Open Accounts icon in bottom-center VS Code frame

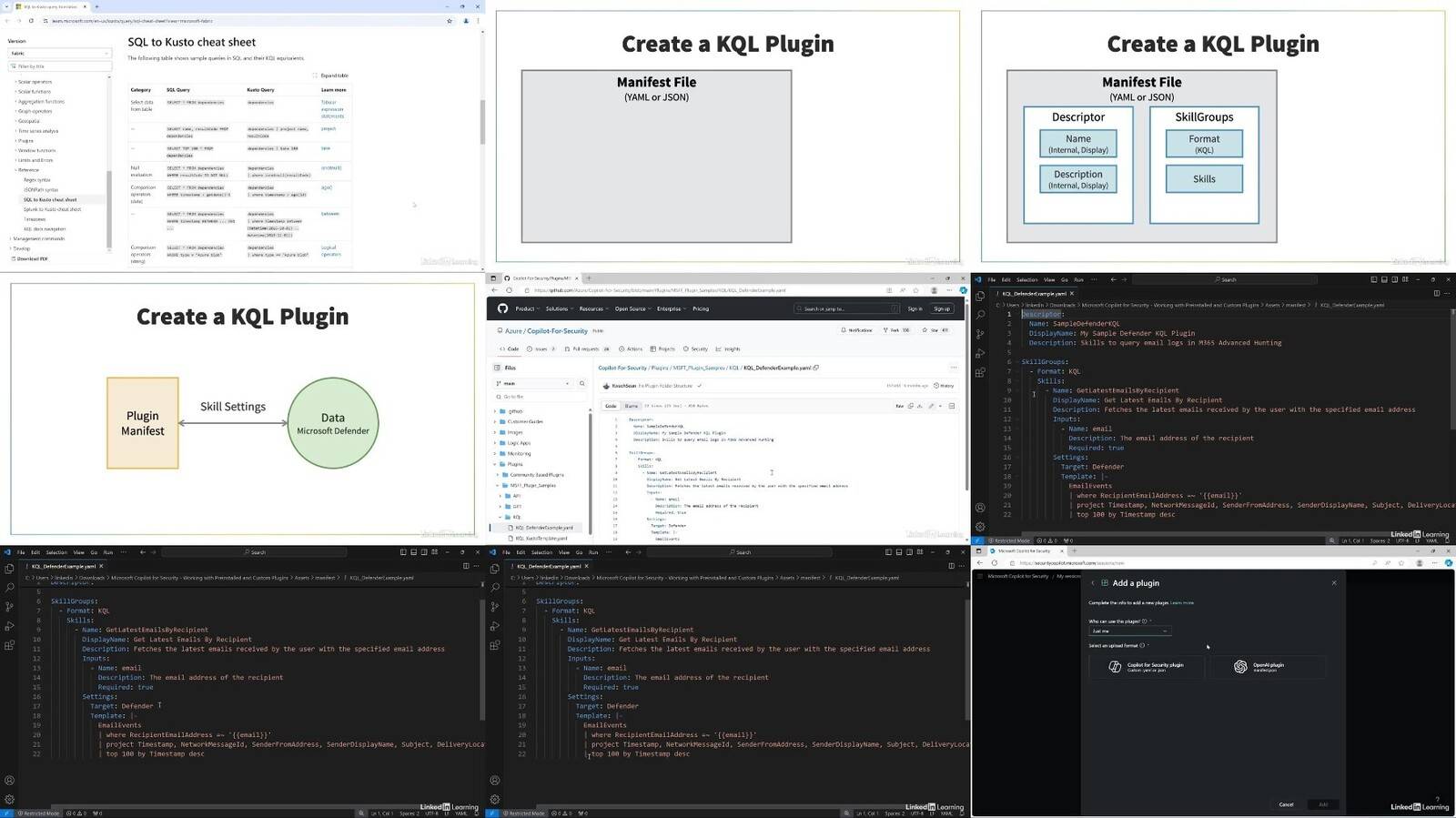[495, 781]
